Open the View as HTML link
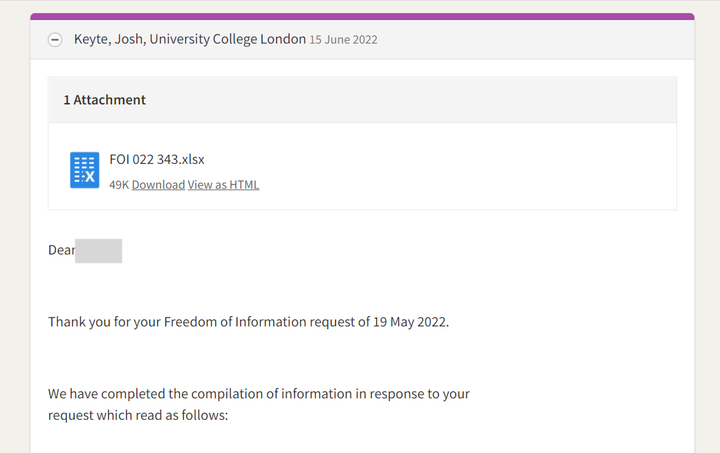 [223, 185]
